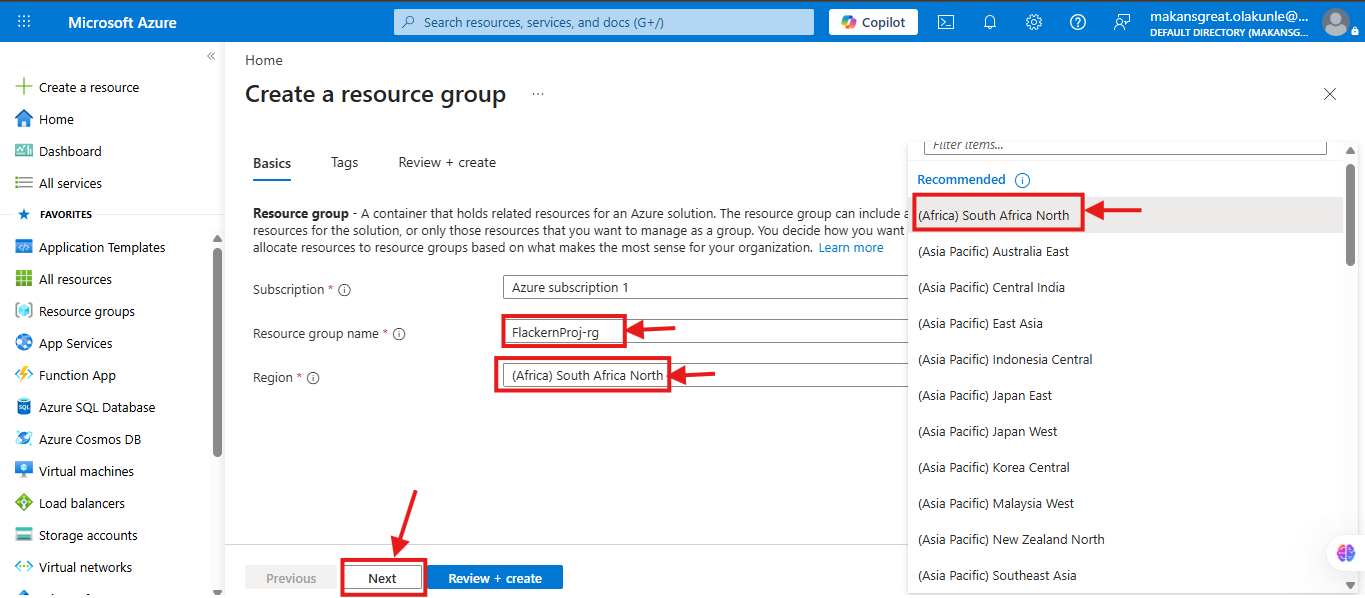
Task: Click the Dashboard icon in sidebar
Action: [x=24, y=151]
